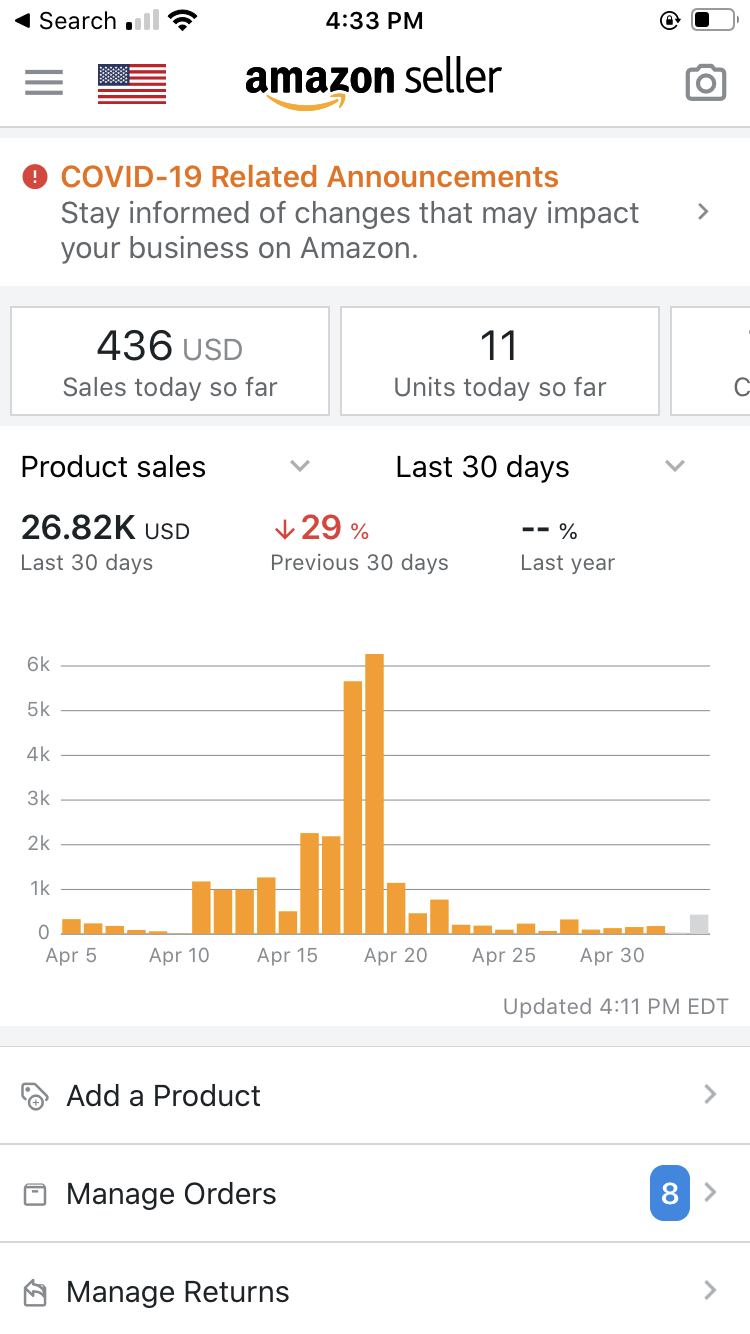The height and width of the screenshot is (1334, 750).
Task: Tap the Manage Returns icon
Action: coord(35,1292)
